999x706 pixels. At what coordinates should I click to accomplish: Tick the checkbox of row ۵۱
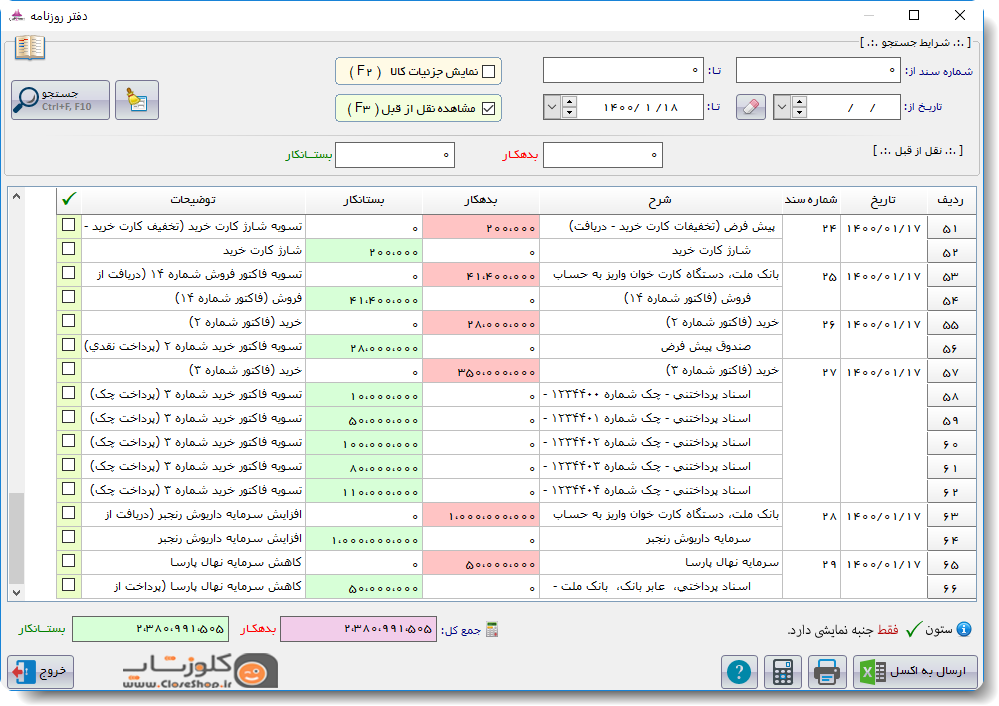[x=69, y=225]
